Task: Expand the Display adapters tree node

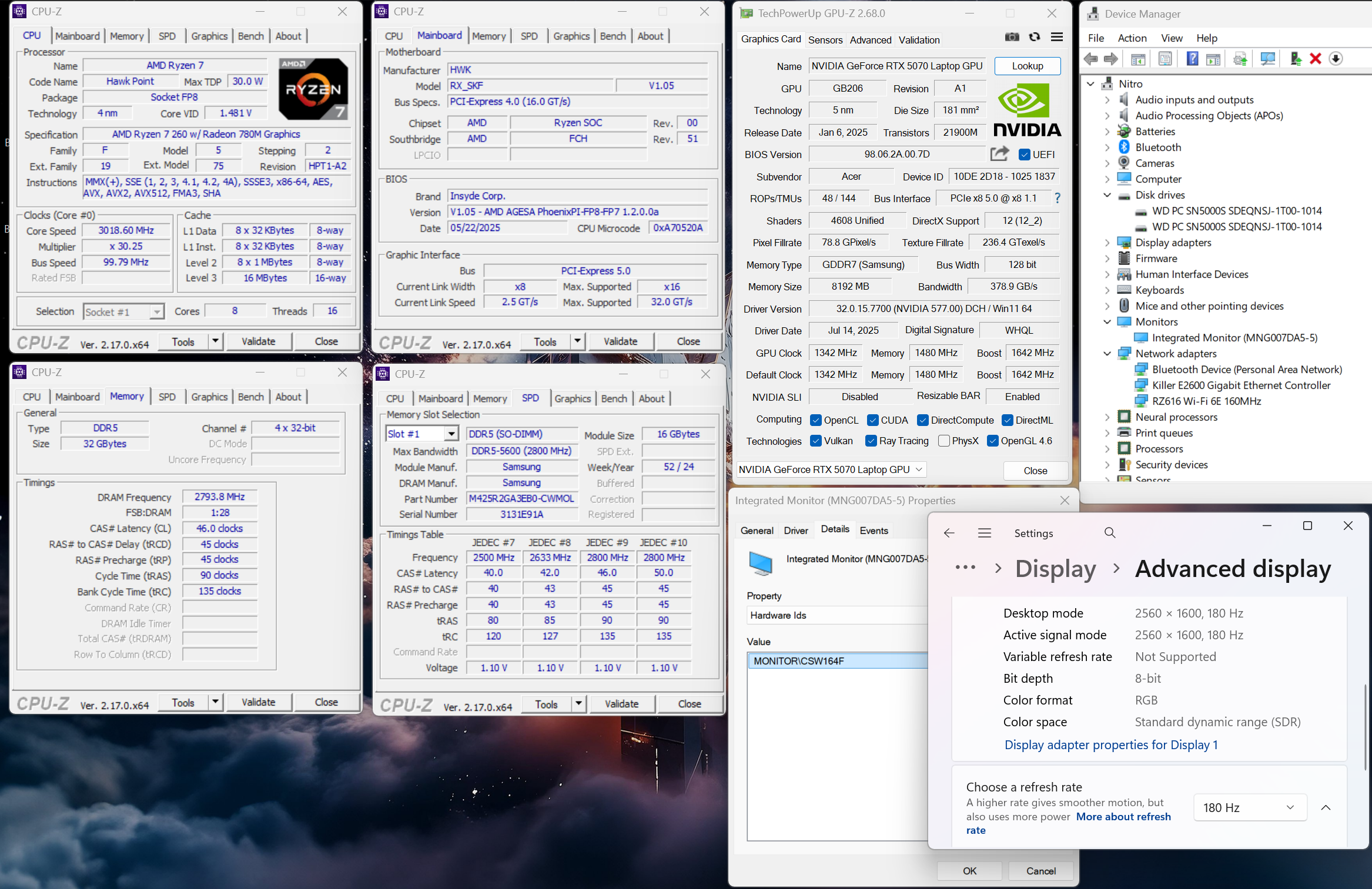Action: (1107, 243)
